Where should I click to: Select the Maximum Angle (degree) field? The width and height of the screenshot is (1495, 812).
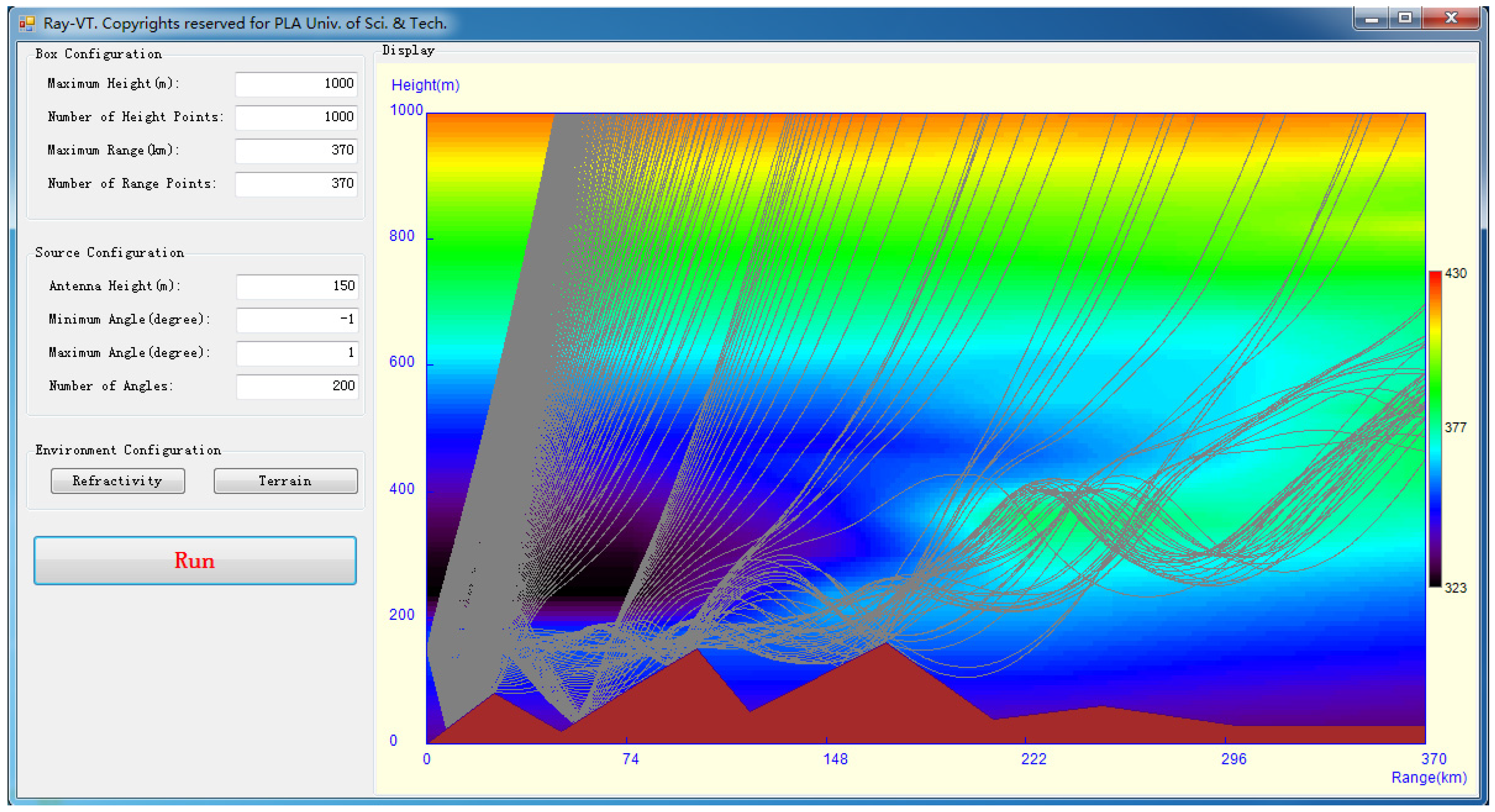tap(297, 353)
